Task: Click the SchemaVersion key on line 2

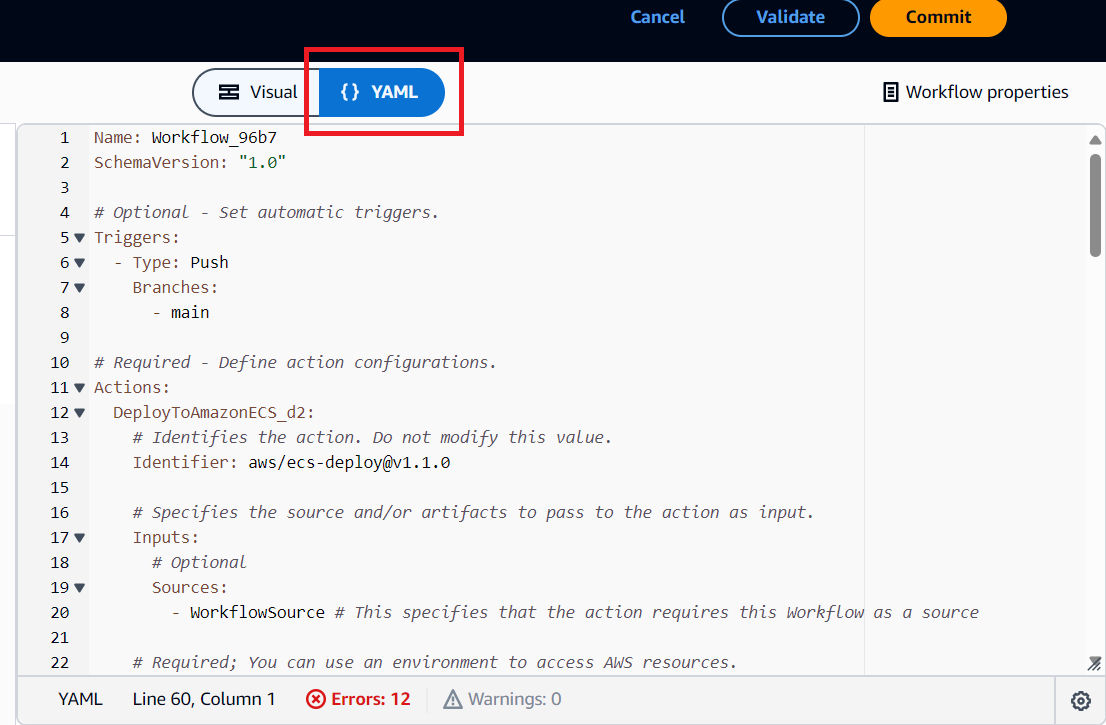Action: [157, 163]
